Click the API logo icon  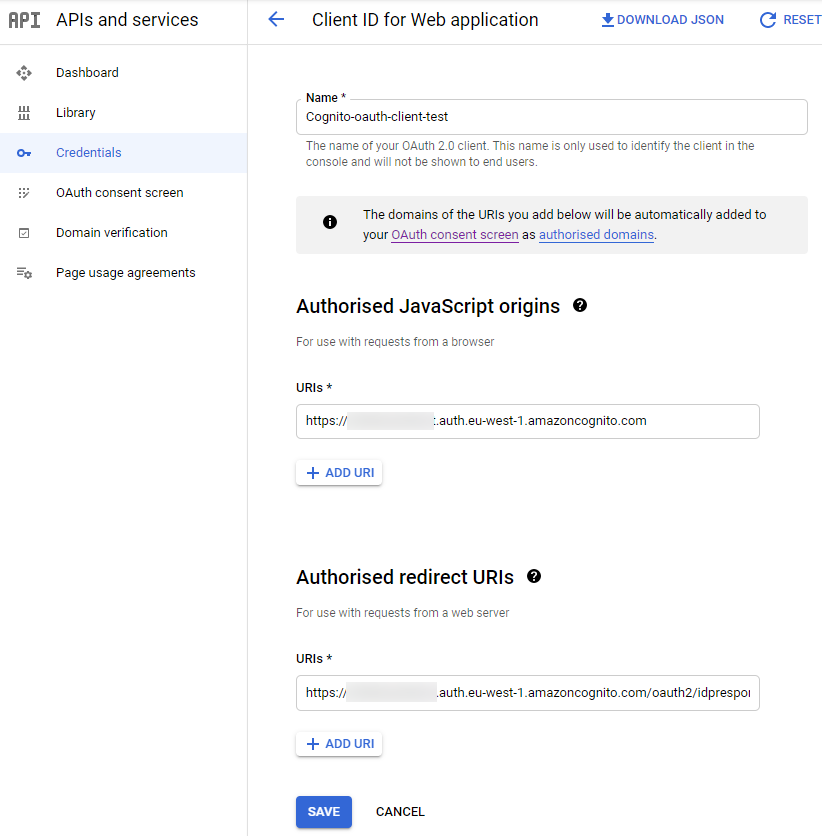[x=24, y=20]
